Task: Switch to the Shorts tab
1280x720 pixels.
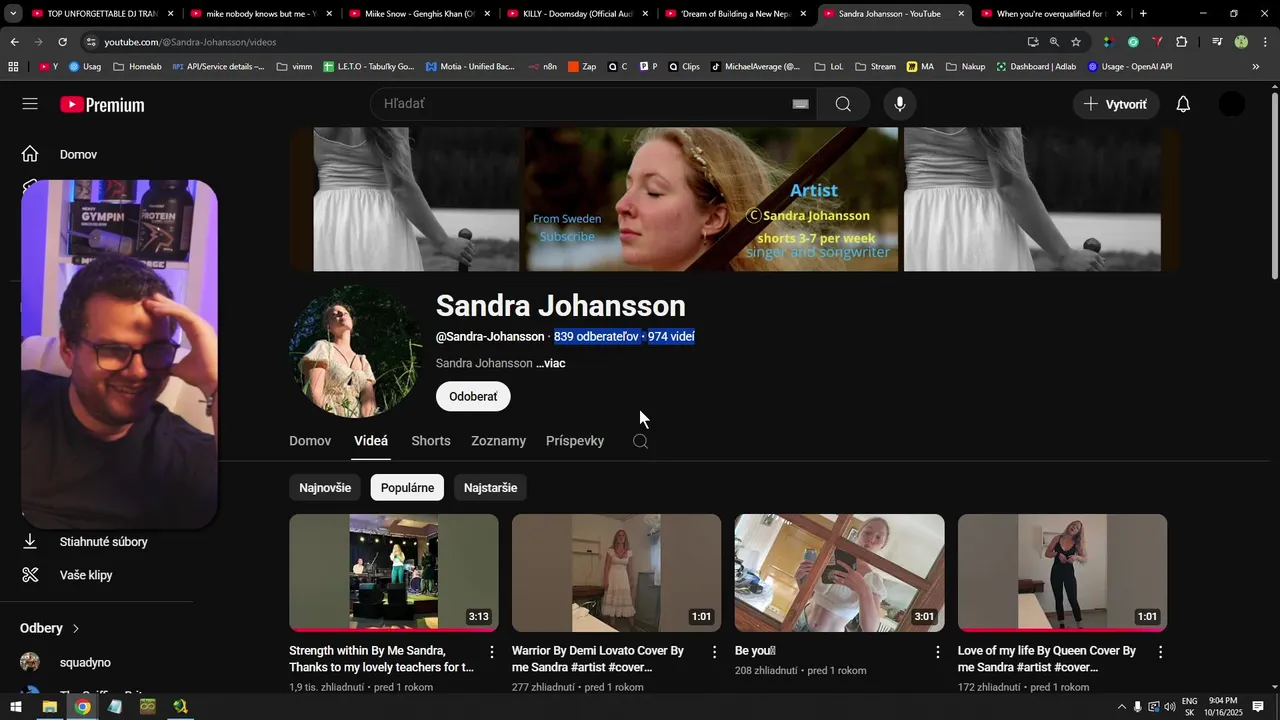Action: [431, 441]
